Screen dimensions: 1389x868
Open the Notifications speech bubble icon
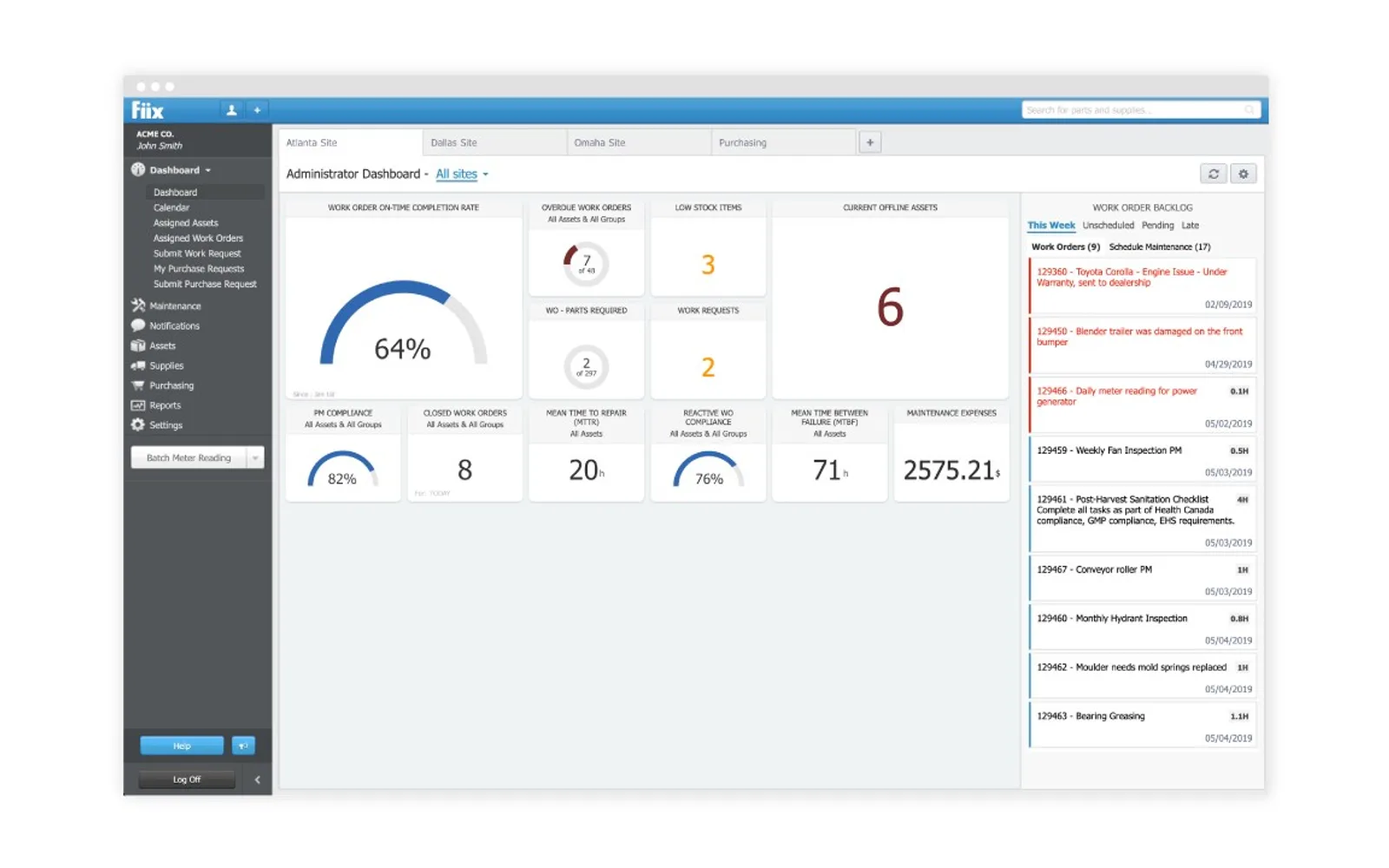138,325
